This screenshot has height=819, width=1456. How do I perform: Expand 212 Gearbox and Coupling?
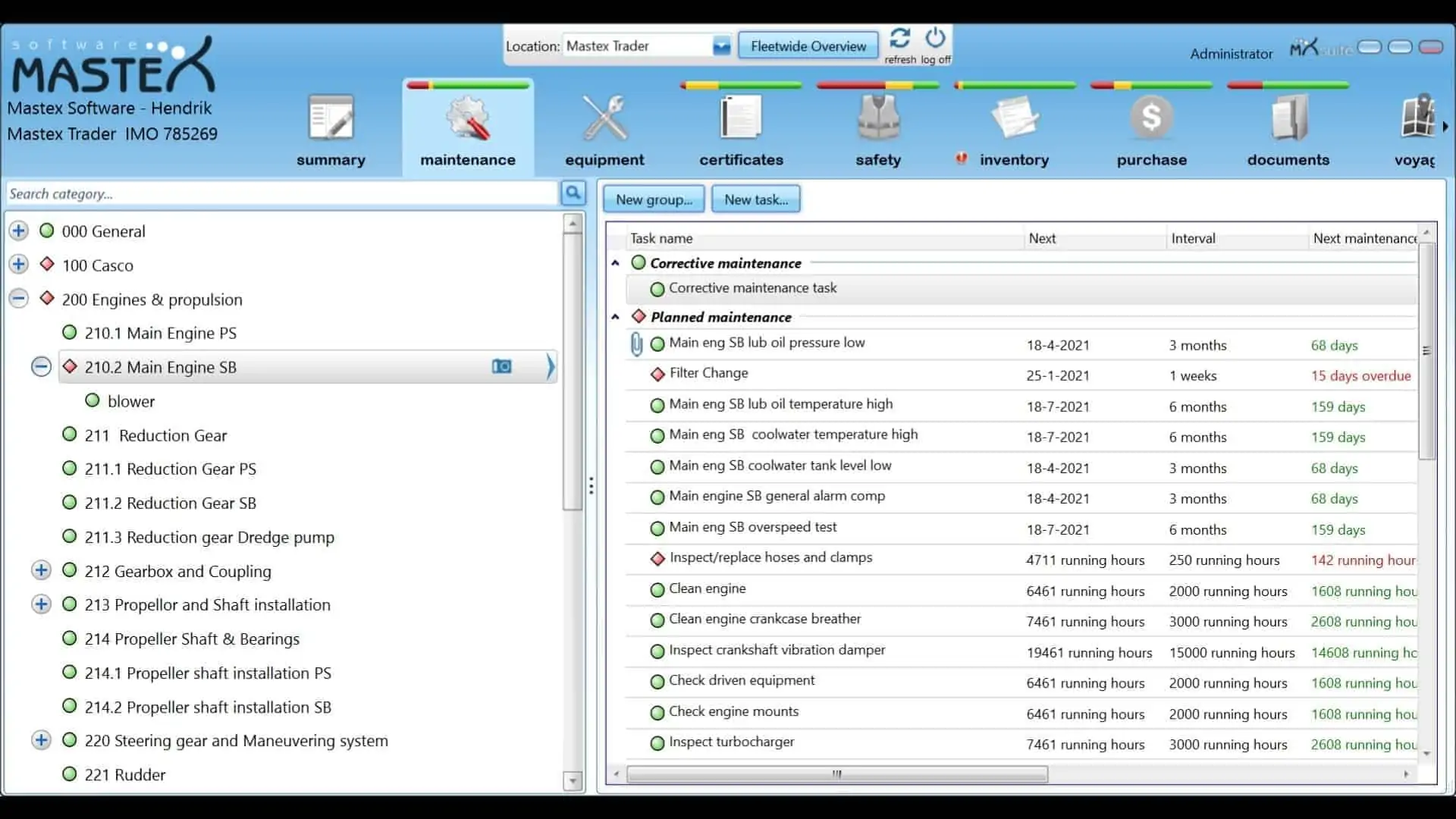click(x=42, y=570)
